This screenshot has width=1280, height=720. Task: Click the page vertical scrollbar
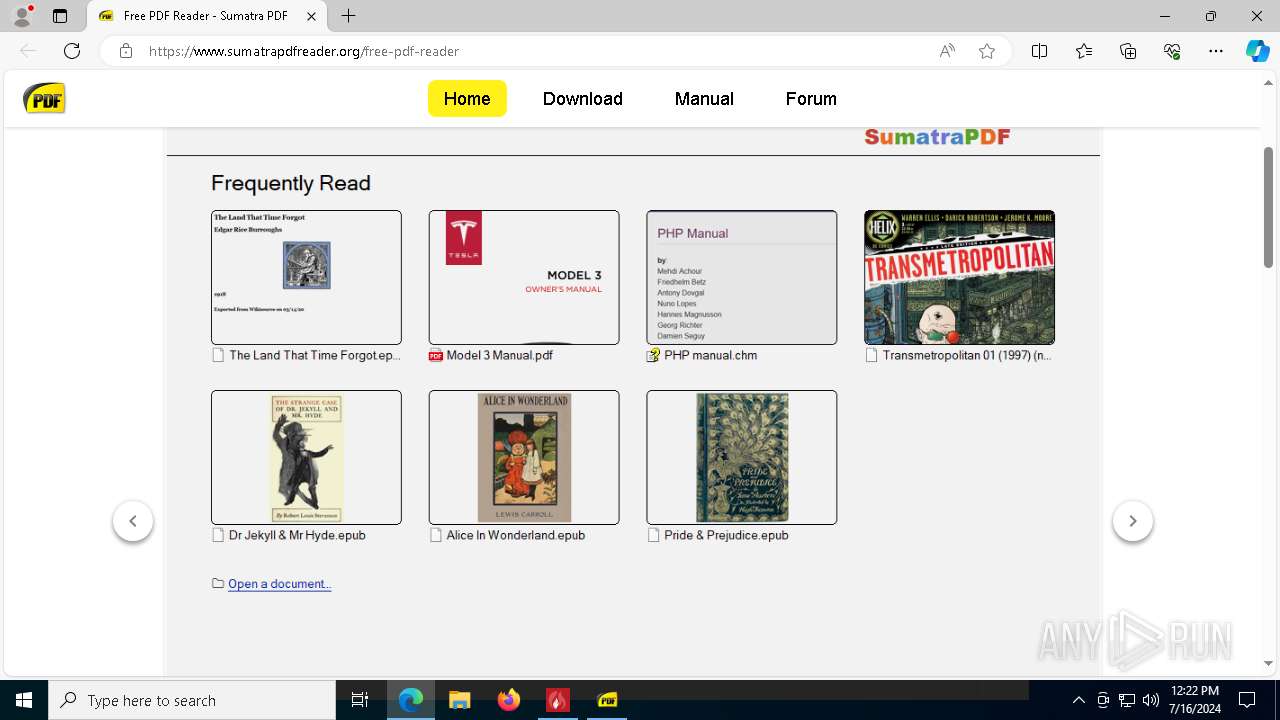pos(1268,206)
